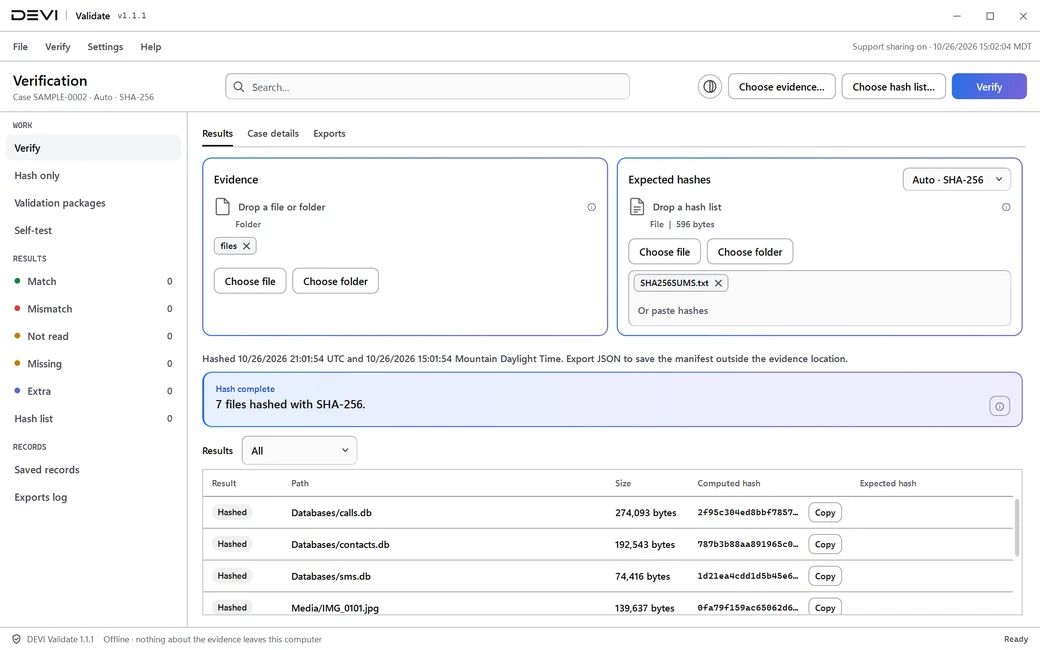Switch to the Exports tab

[x=329, y=133]
